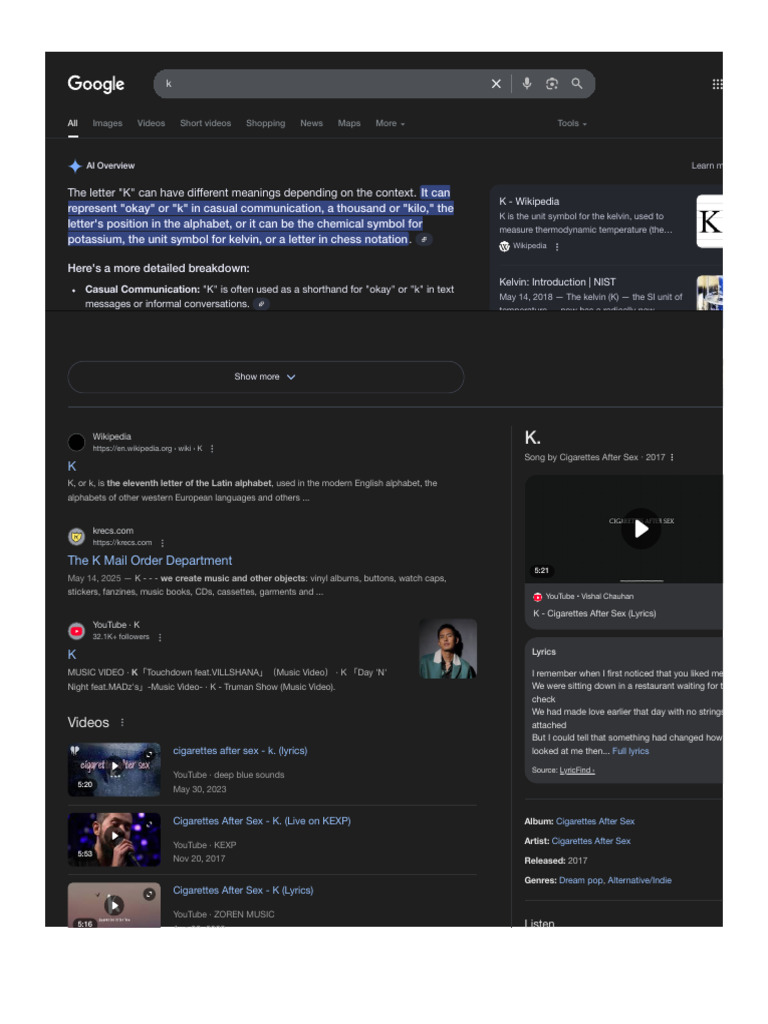
Task: Click the link chip after chess notation sentence
Action: pos(424,240)
